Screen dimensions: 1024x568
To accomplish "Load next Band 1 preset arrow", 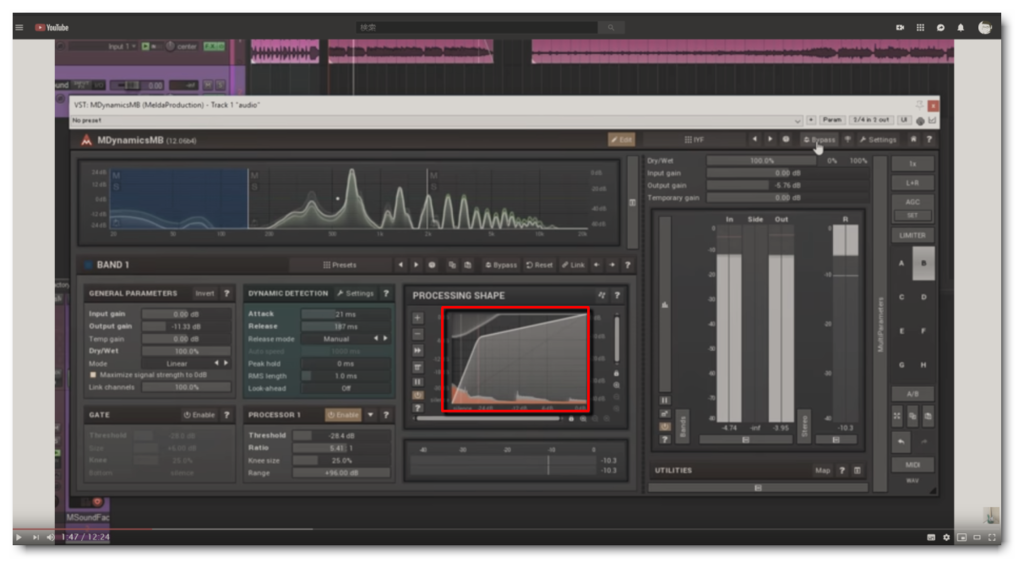I will pos(416,265).
